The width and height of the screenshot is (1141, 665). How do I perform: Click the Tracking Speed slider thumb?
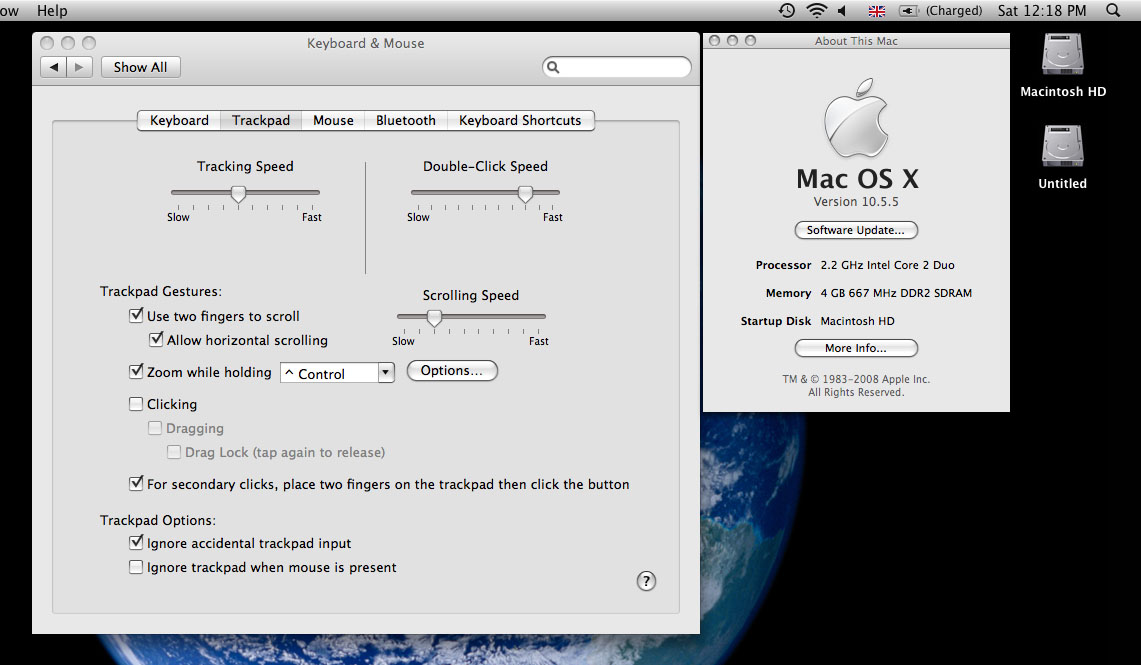point(238,194)
